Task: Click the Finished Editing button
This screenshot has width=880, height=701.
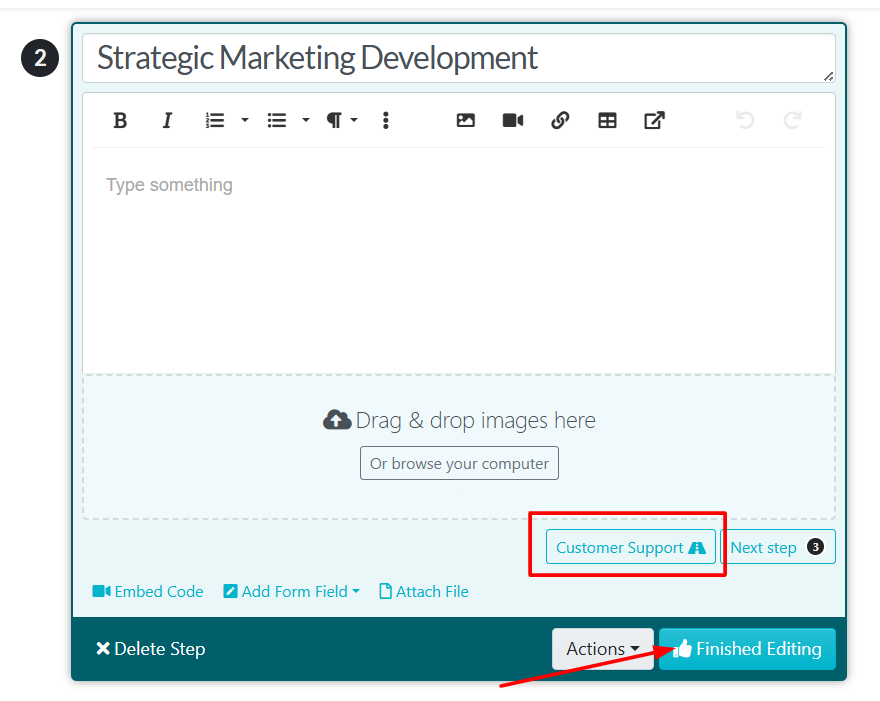Action: click(x=747, y=649)
